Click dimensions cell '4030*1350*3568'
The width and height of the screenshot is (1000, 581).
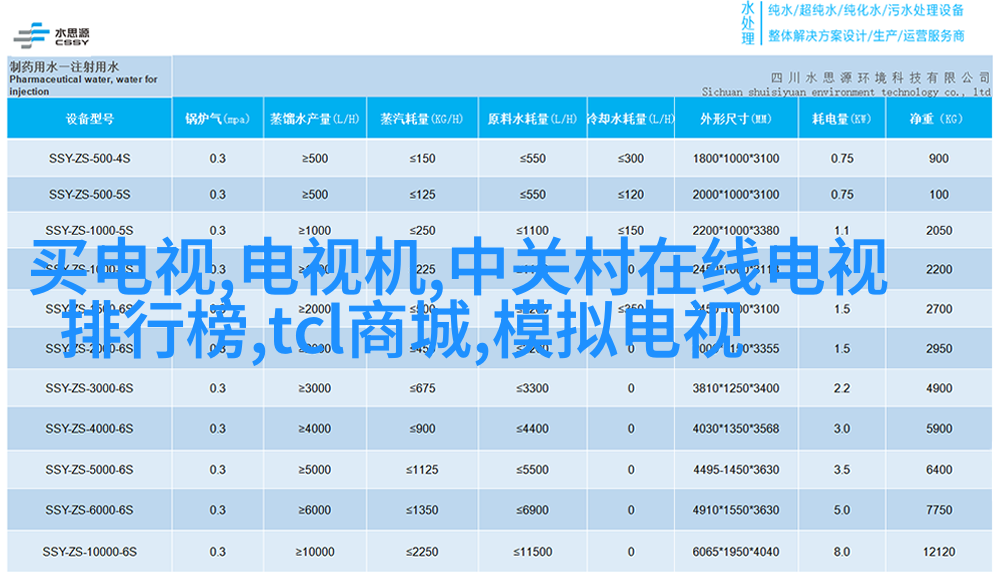pos(736,429)
